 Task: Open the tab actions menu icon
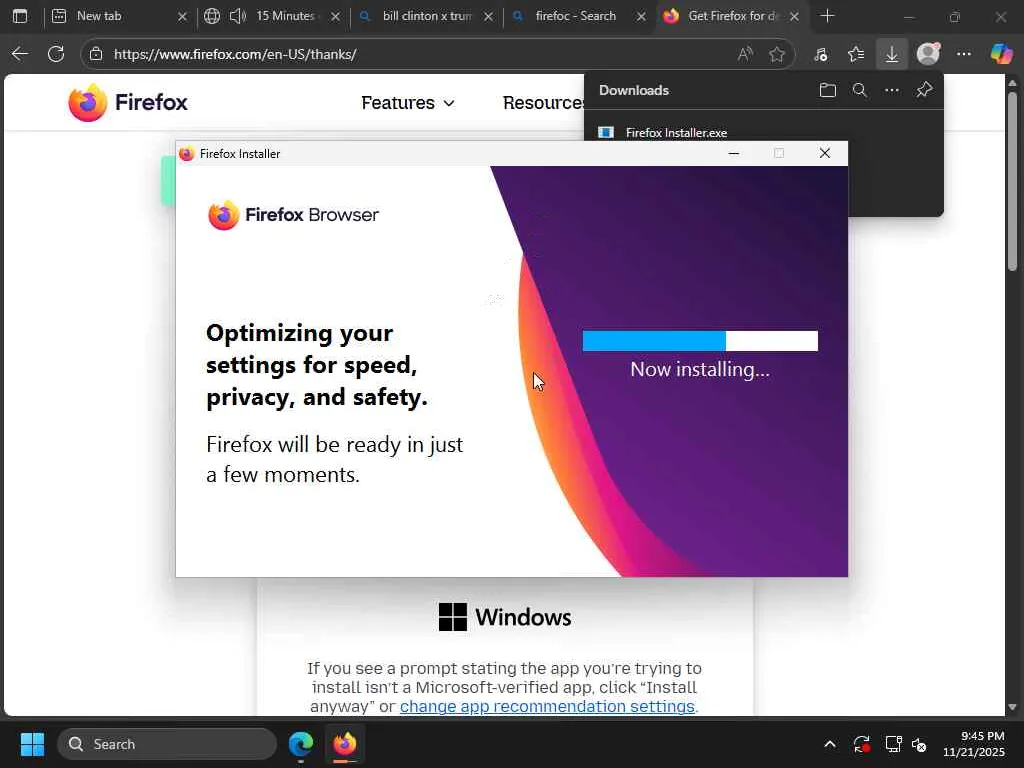20,16
